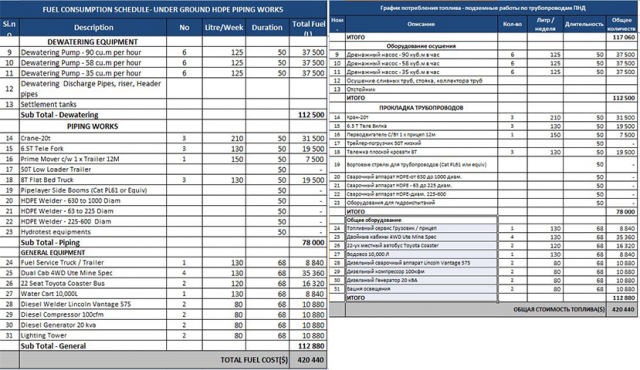
Task: Select the 'Diesel Compressor 100cfm' cell
Action: [93, 315]
